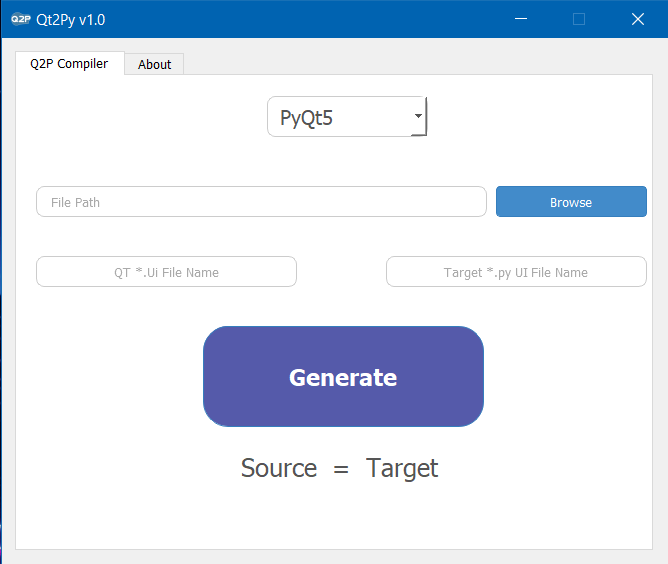Click the Target label text
This screenshot has width=668, height=564.
tap(402, 469)
